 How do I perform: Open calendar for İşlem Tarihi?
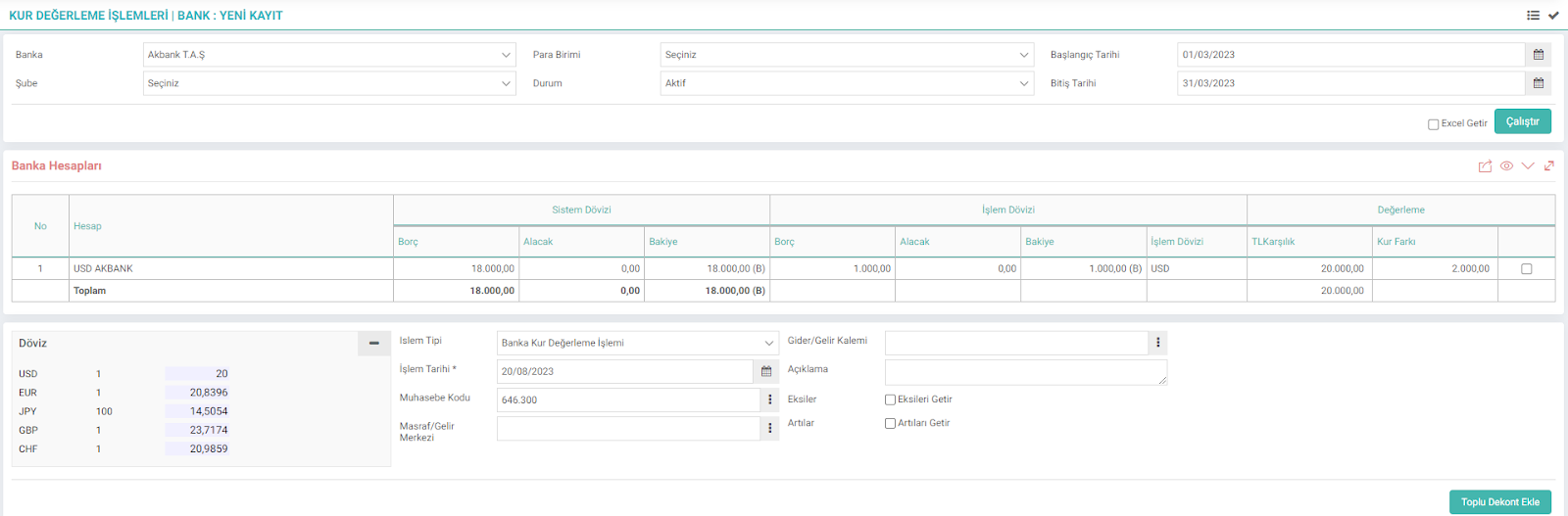coord(766,371)
